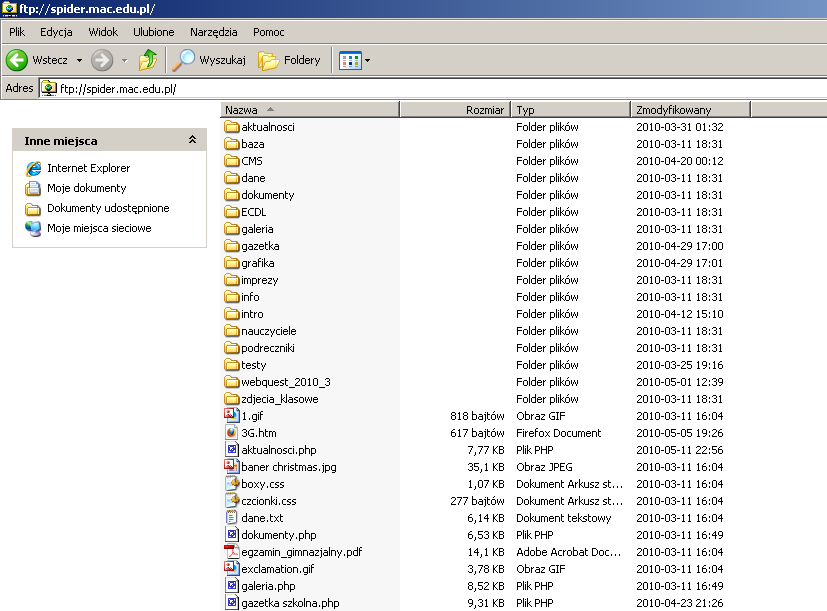The width and height of the screenshot is (827, 611).
Task: Sort by the Rozmiar column header
Action: point(455,110)
